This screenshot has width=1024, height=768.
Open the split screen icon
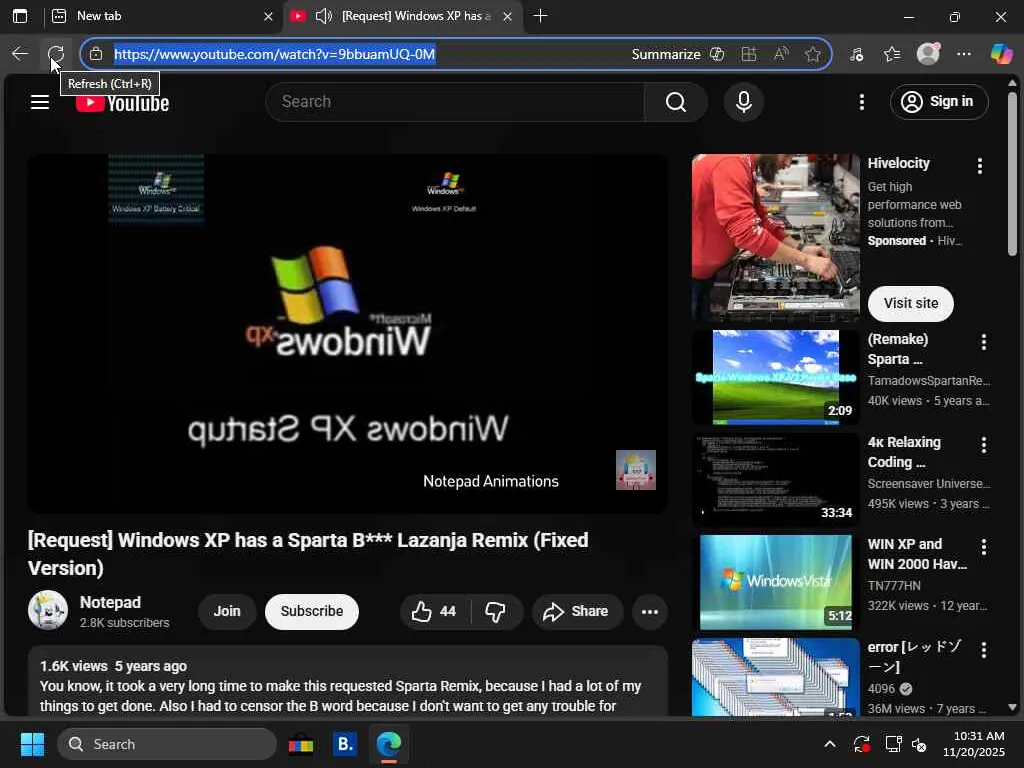748,54
